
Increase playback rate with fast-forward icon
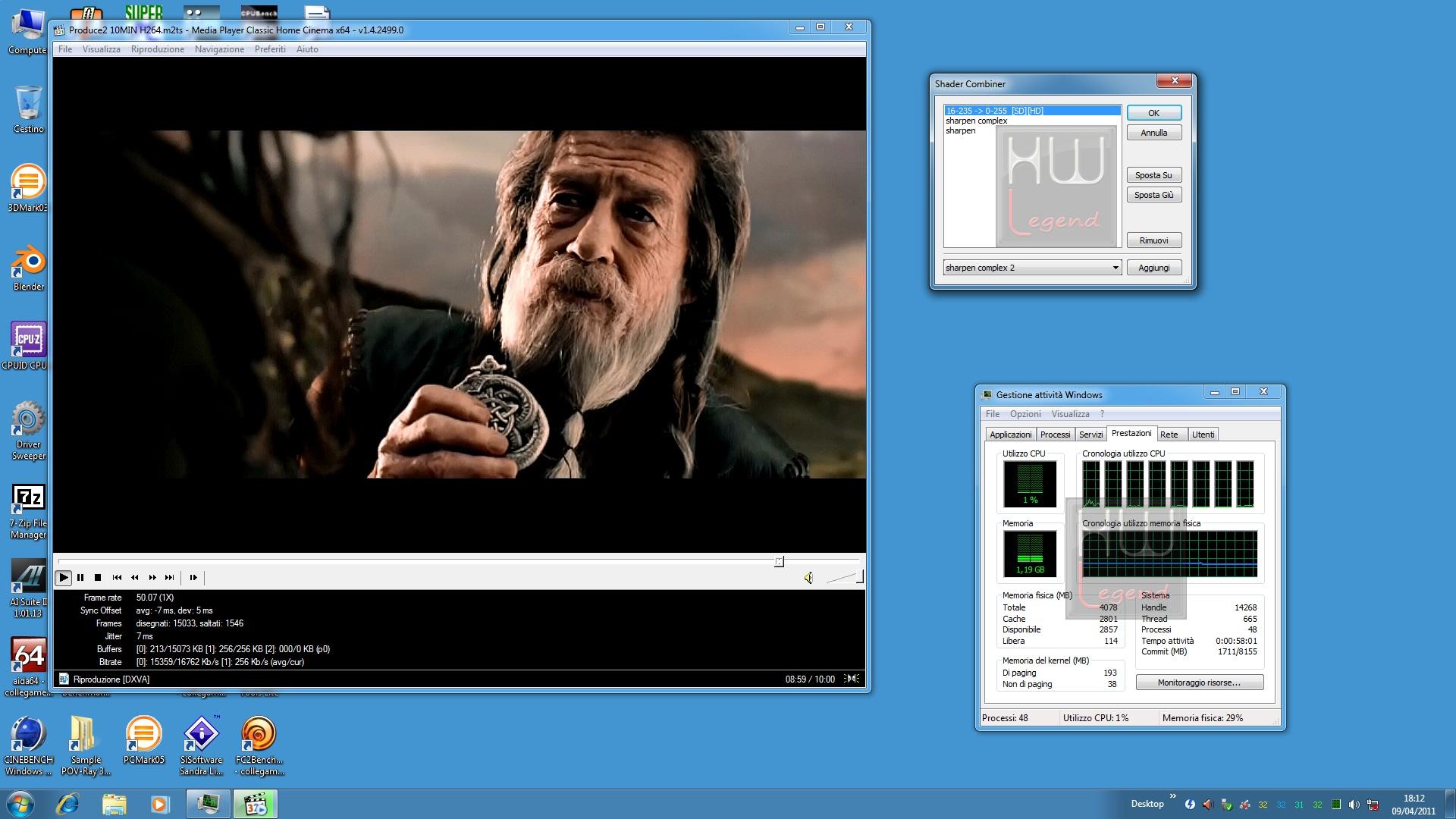[x=152, y=578]
